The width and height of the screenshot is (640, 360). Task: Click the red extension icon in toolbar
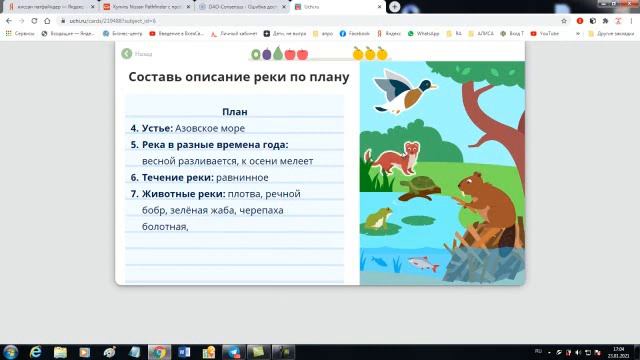[x=580, y=21]
